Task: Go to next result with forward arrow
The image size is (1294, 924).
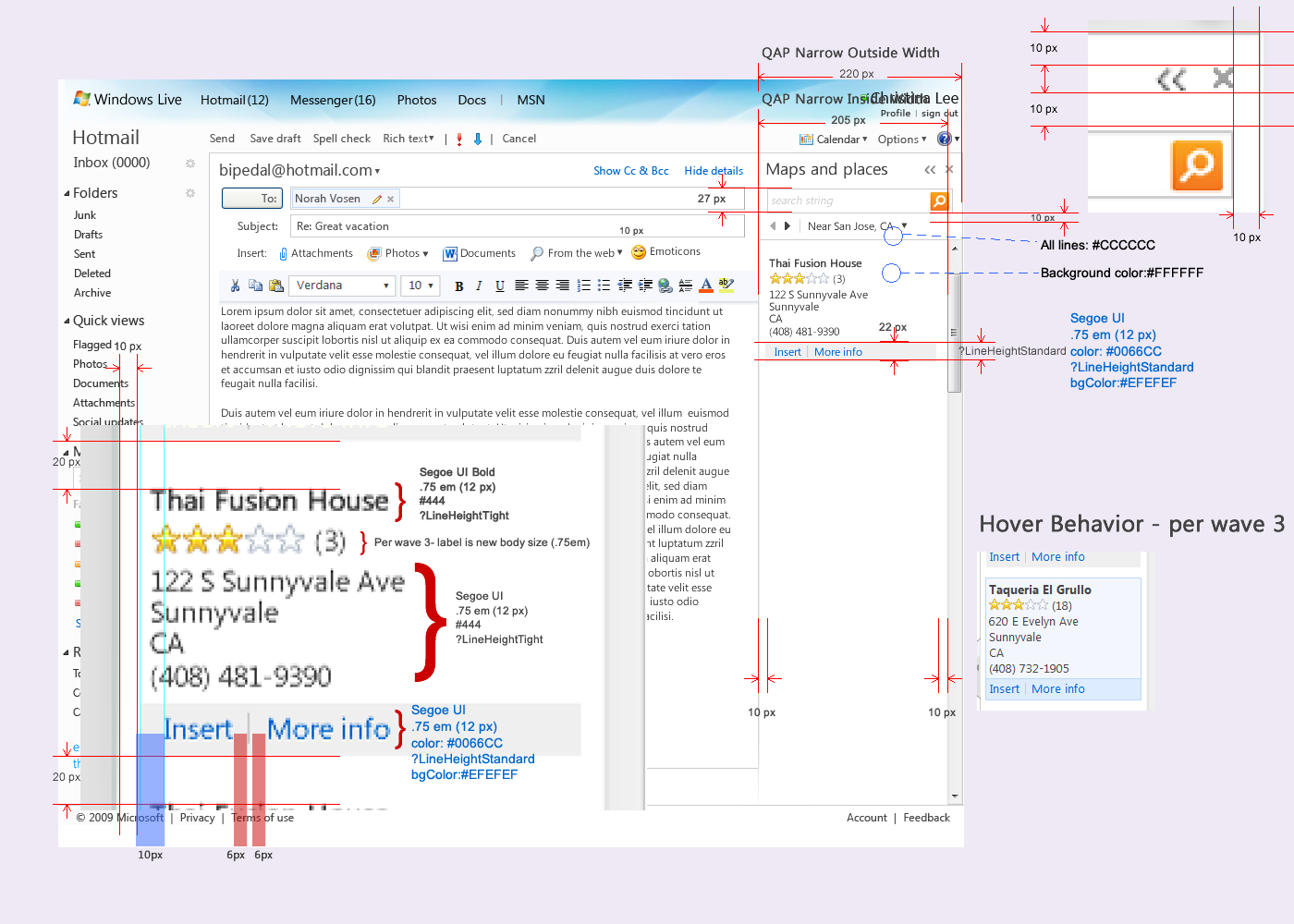Action: click(787, 225)
